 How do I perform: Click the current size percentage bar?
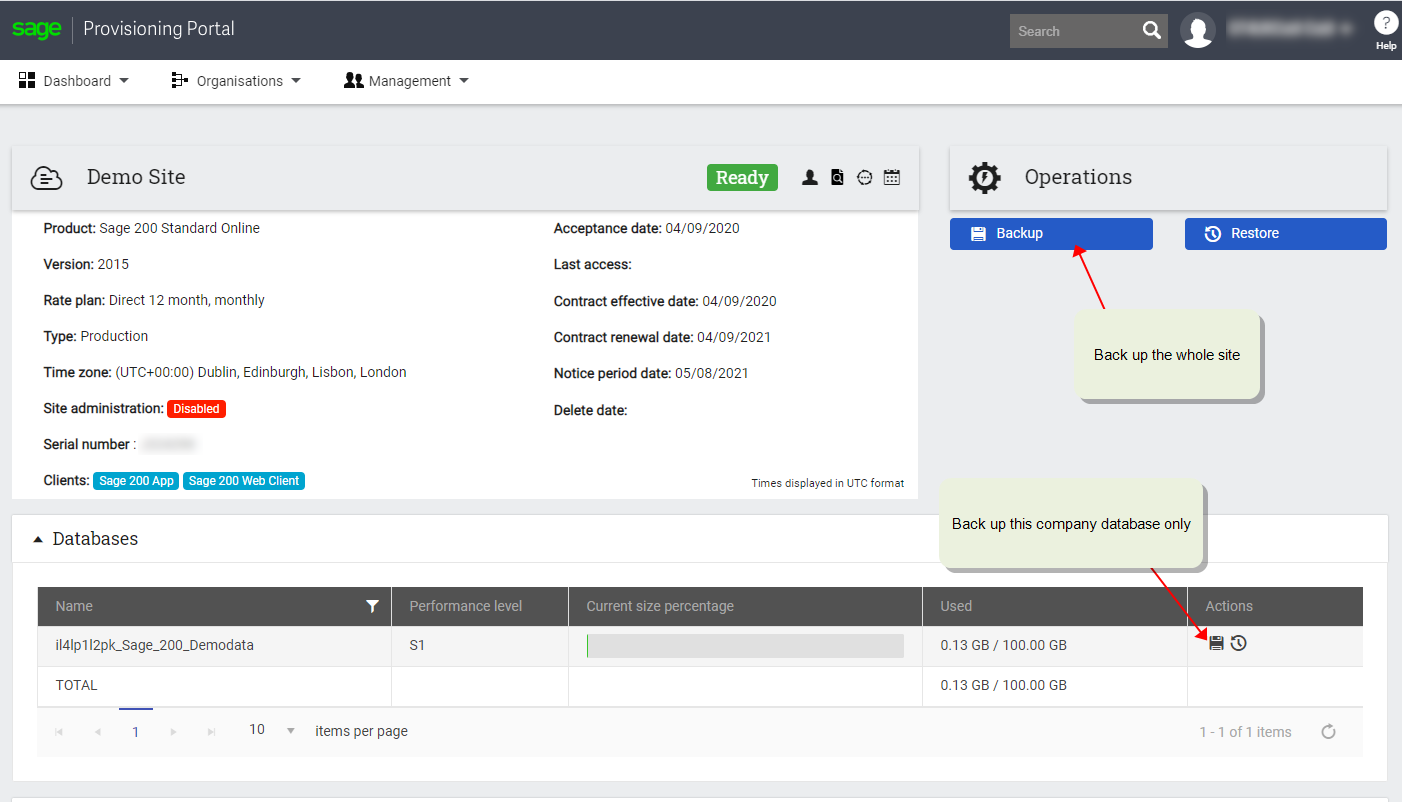coord(745,646)
